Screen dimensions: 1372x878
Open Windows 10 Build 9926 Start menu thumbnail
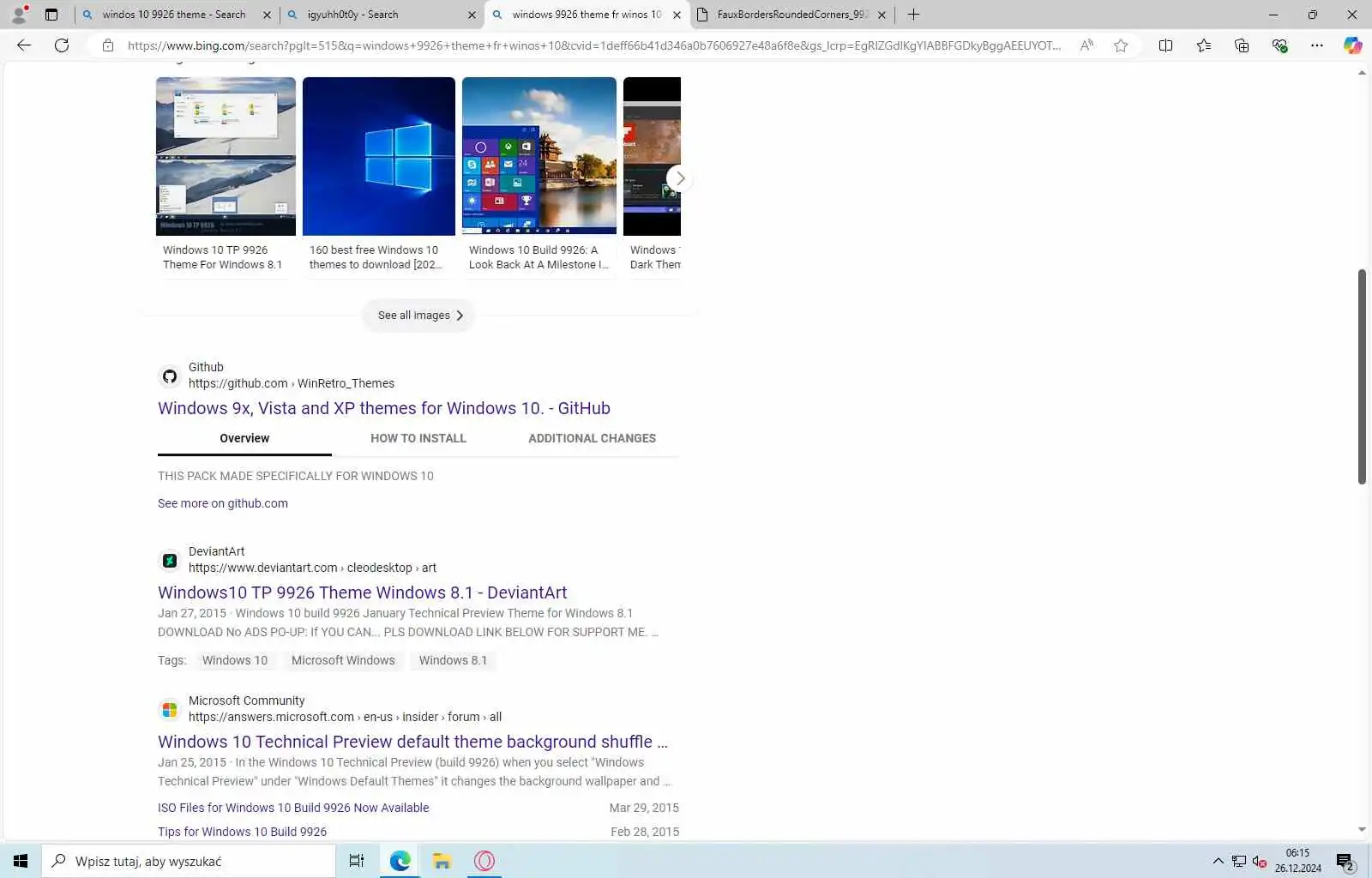[x=539, y=156]
